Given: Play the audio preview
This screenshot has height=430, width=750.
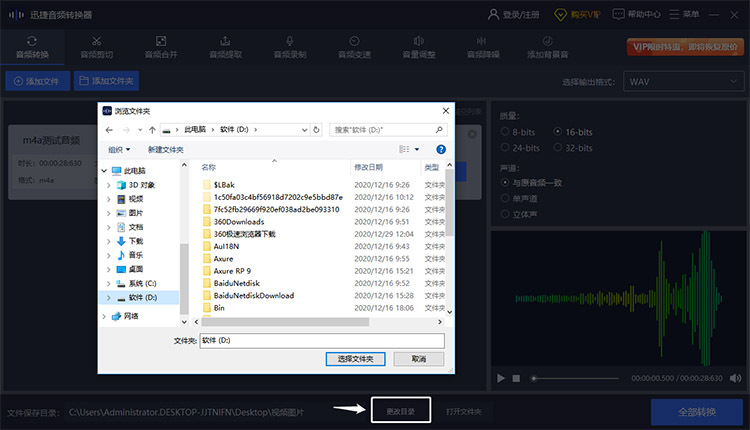Looking at the screenshot, I should pyautogui.click(x=501, y=378).
